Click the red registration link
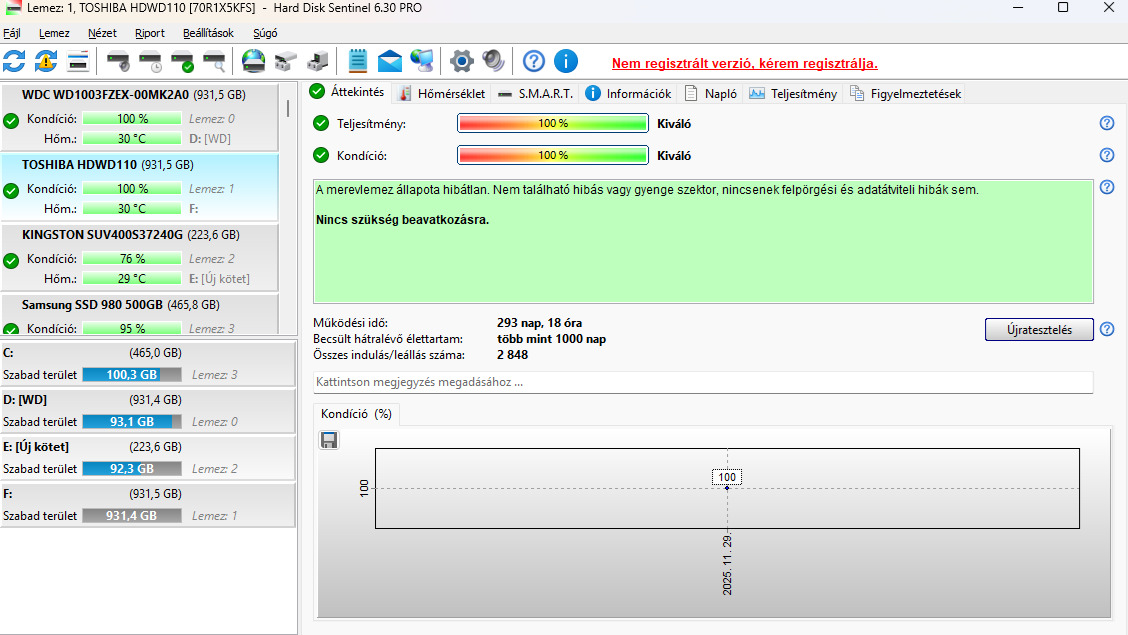 point(745,63)
